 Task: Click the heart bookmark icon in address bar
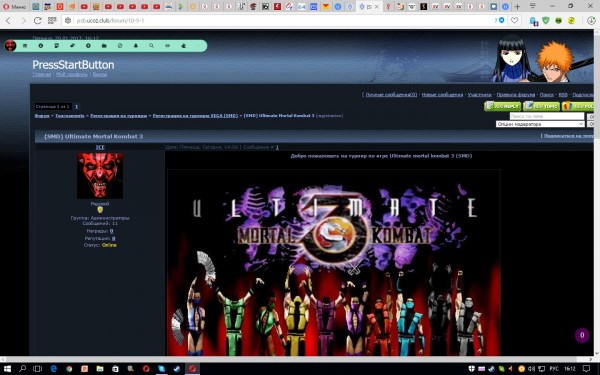point(515,20)
